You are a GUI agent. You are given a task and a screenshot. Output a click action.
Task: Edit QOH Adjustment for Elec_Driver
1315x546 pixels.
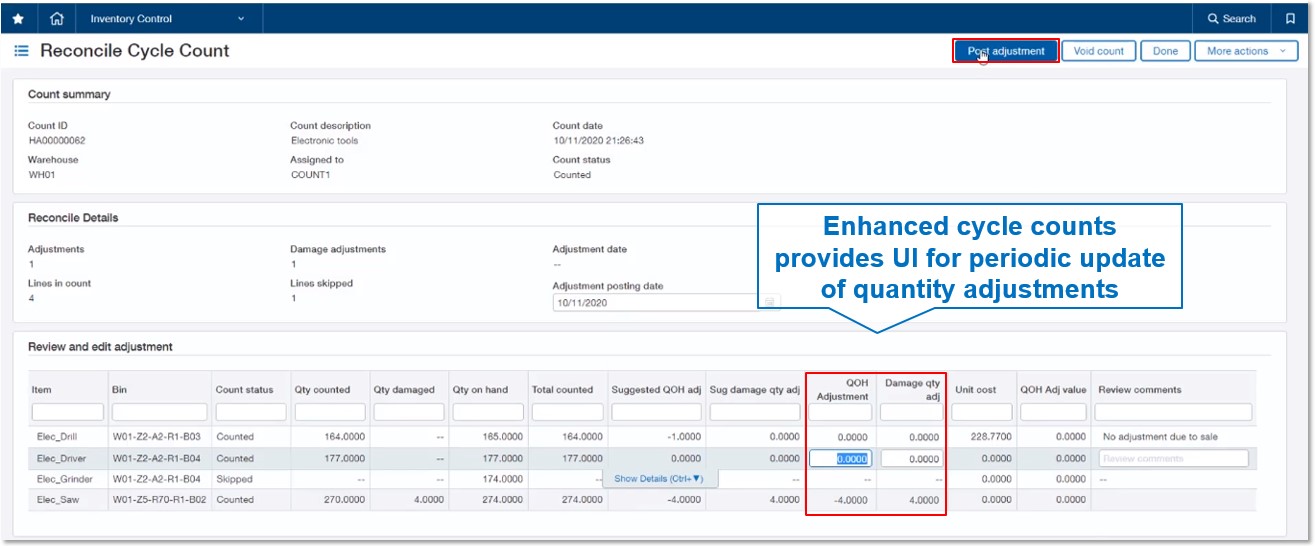pos(840,459)
